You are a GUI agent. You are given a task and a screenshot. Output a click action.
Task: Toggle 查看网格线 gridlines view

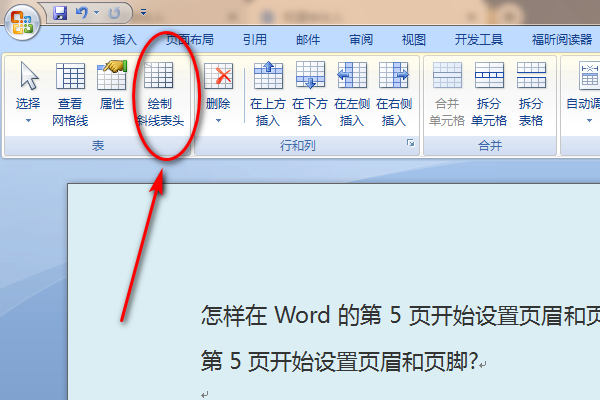point(70,94)
